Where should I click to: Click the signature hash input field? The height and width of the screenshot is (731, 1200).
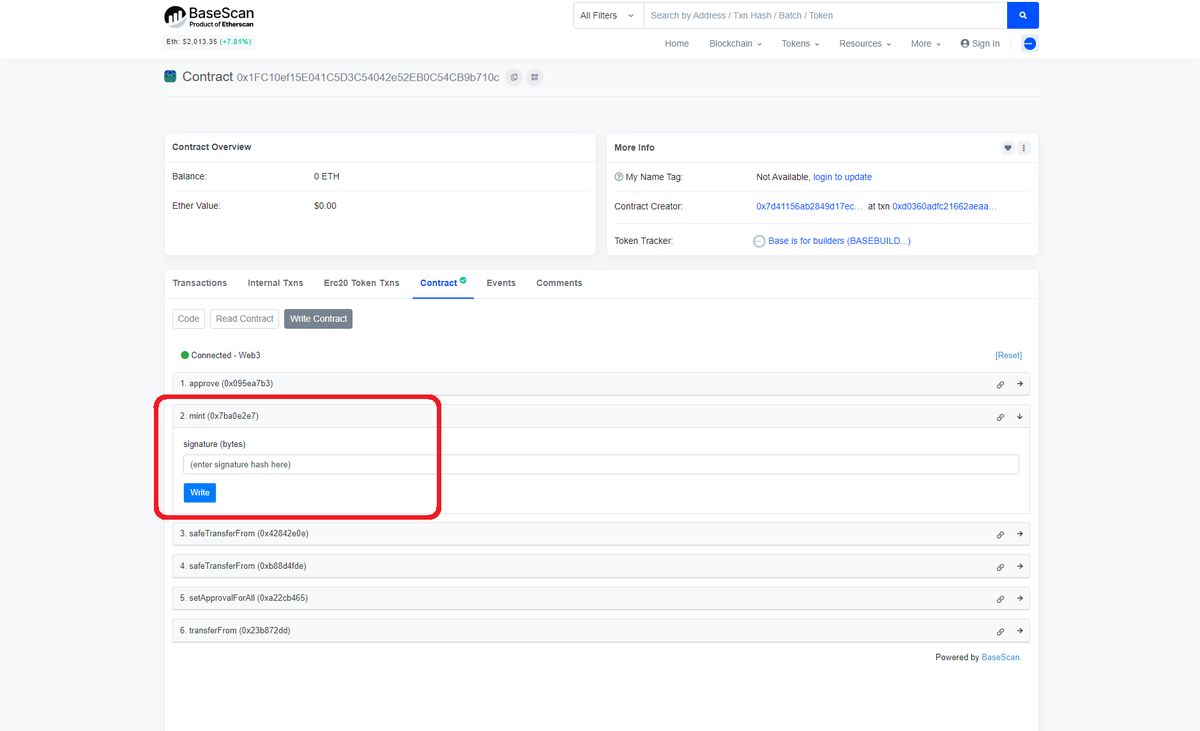tap(600, 463)
